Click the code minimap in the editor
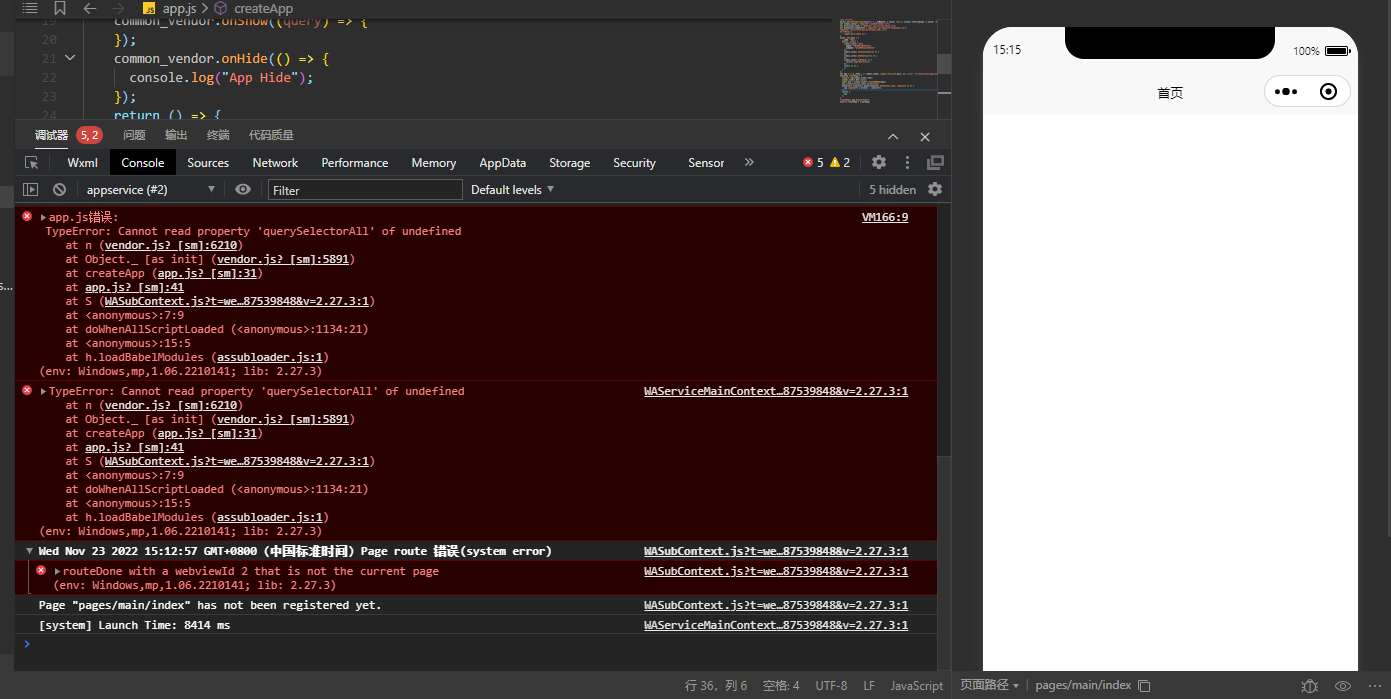The height and width of the screenshot is (699, 1391). pyautogui.click(x=890, y=60)
